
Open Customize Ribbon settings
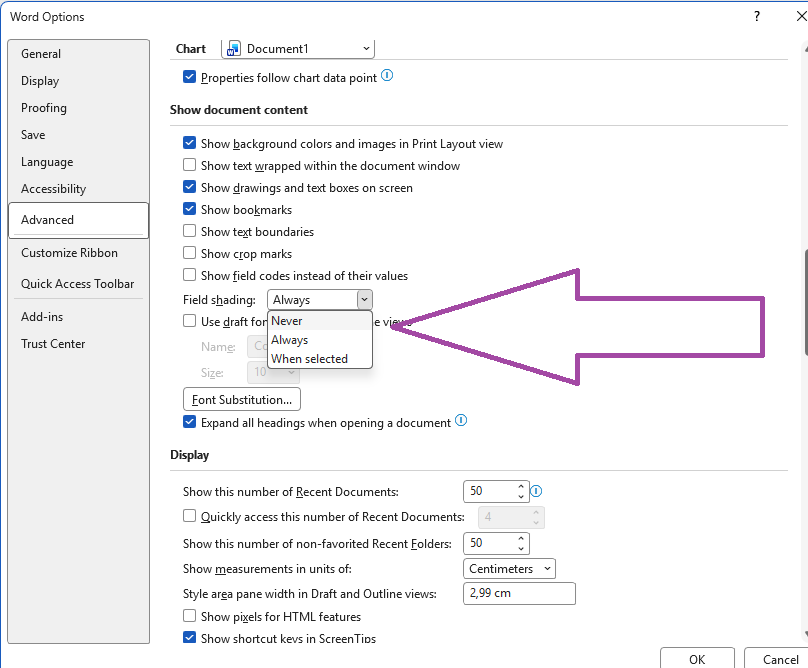click(x=78, y=253)
